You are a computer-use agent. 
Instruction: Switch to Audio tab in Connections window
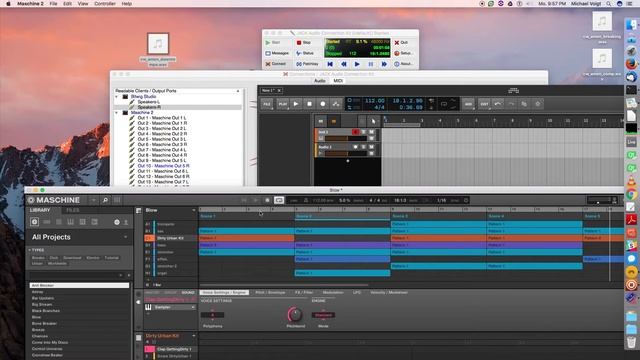320,81
